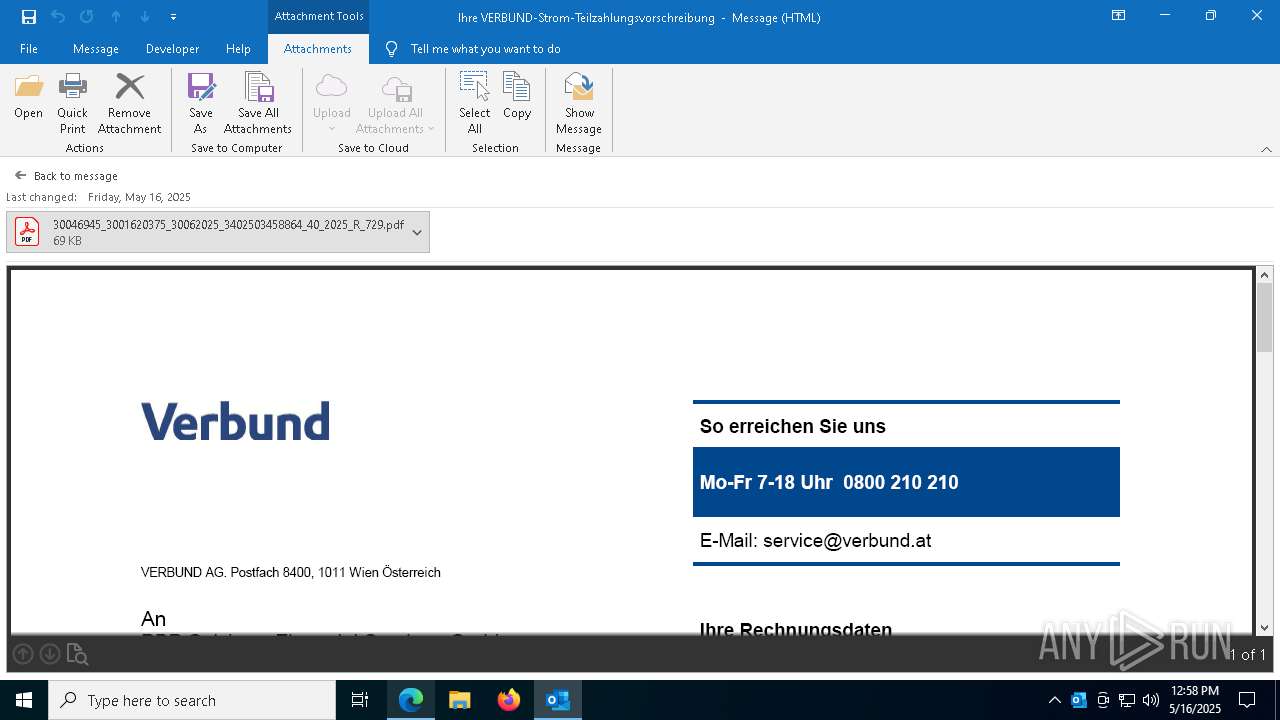This screenshot has height=720, width=1280.
Task: Collapse the ribbon with the chevron
Action: point(1266,149)
